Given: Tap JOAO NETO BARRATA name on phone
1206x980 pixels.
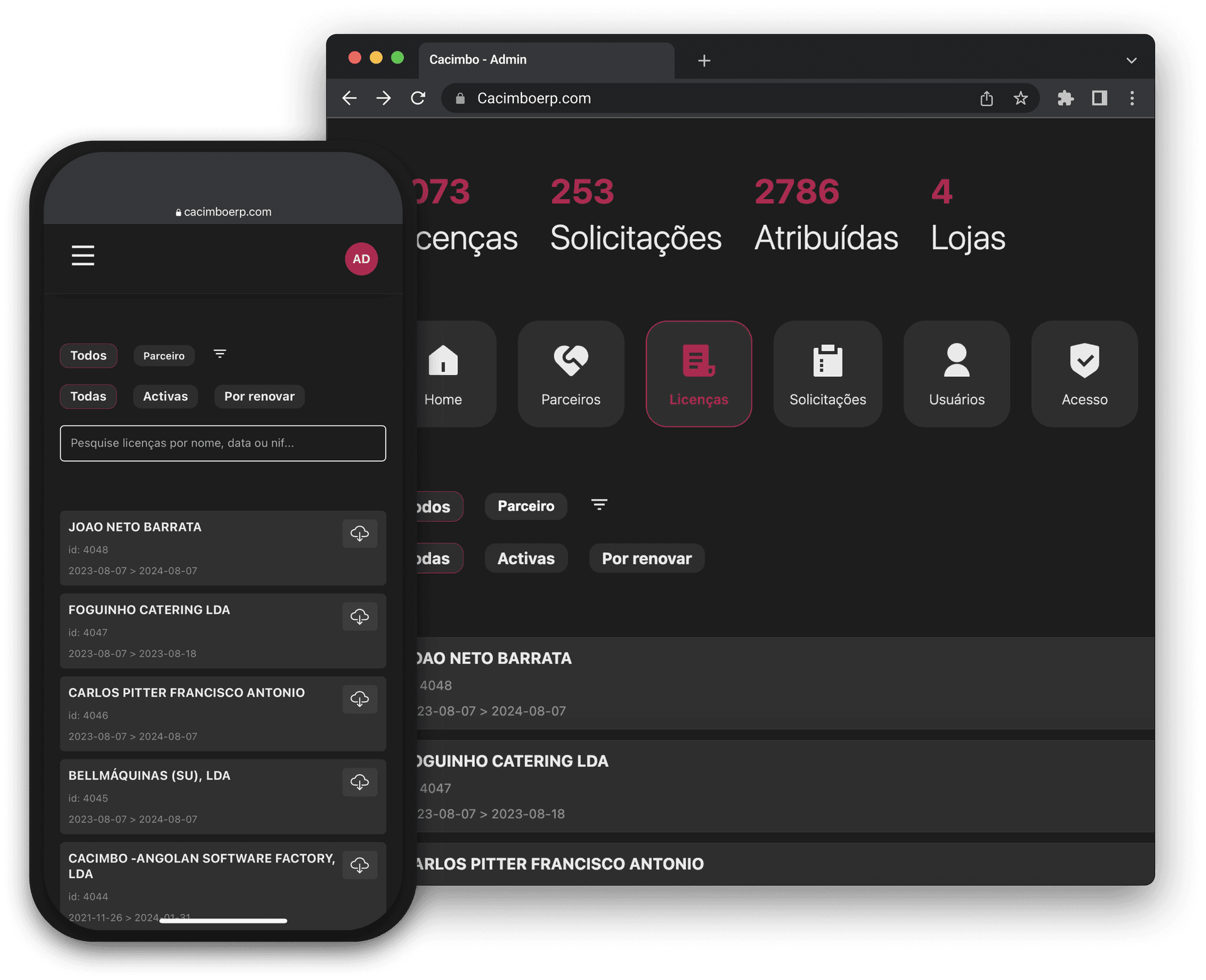Looking at the screenshot, I should [x=135, y=527].
